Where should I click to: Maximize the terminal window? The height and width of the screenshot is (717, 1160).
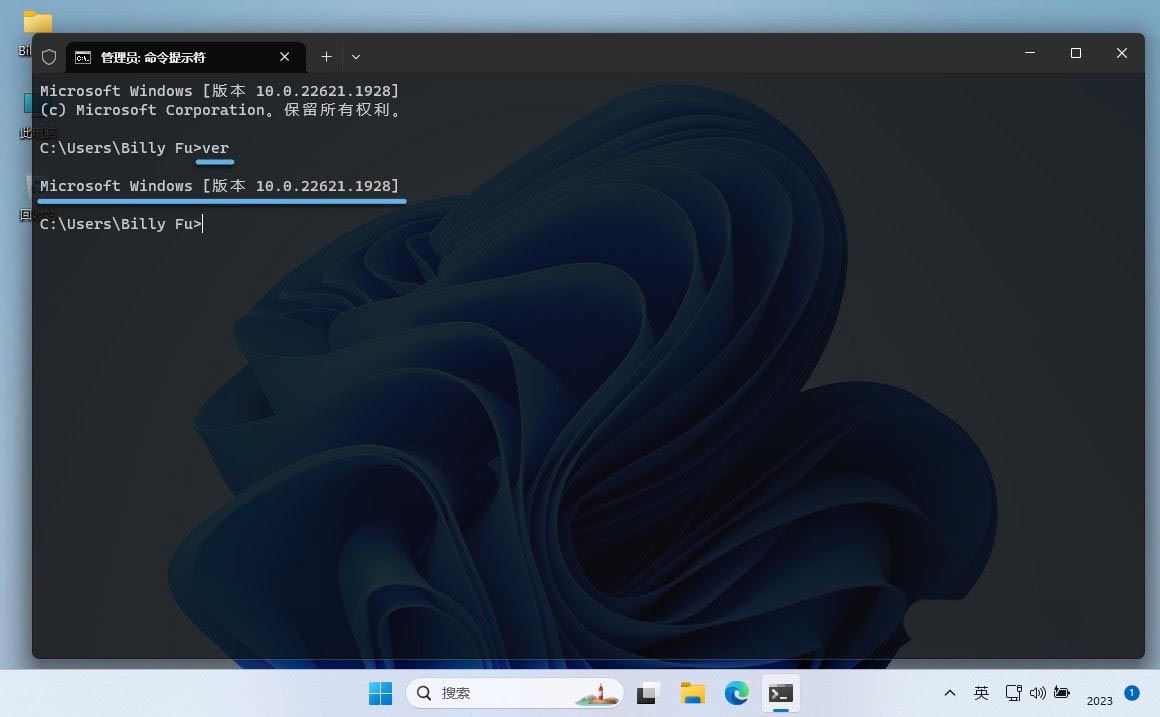click(1076, 53)
